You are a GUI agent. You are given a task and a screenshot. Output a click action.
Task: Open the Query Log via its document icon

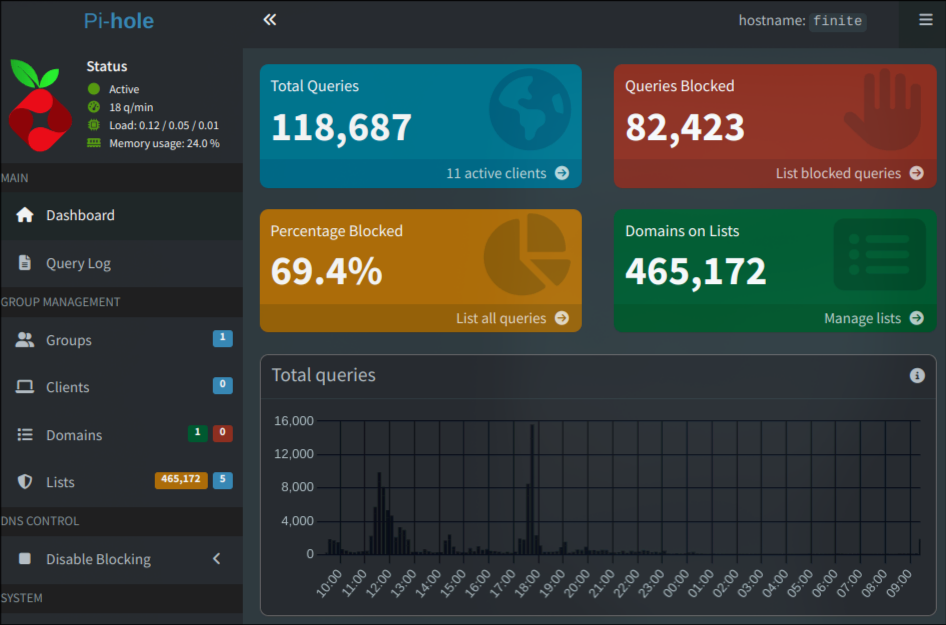click(24, 263)
